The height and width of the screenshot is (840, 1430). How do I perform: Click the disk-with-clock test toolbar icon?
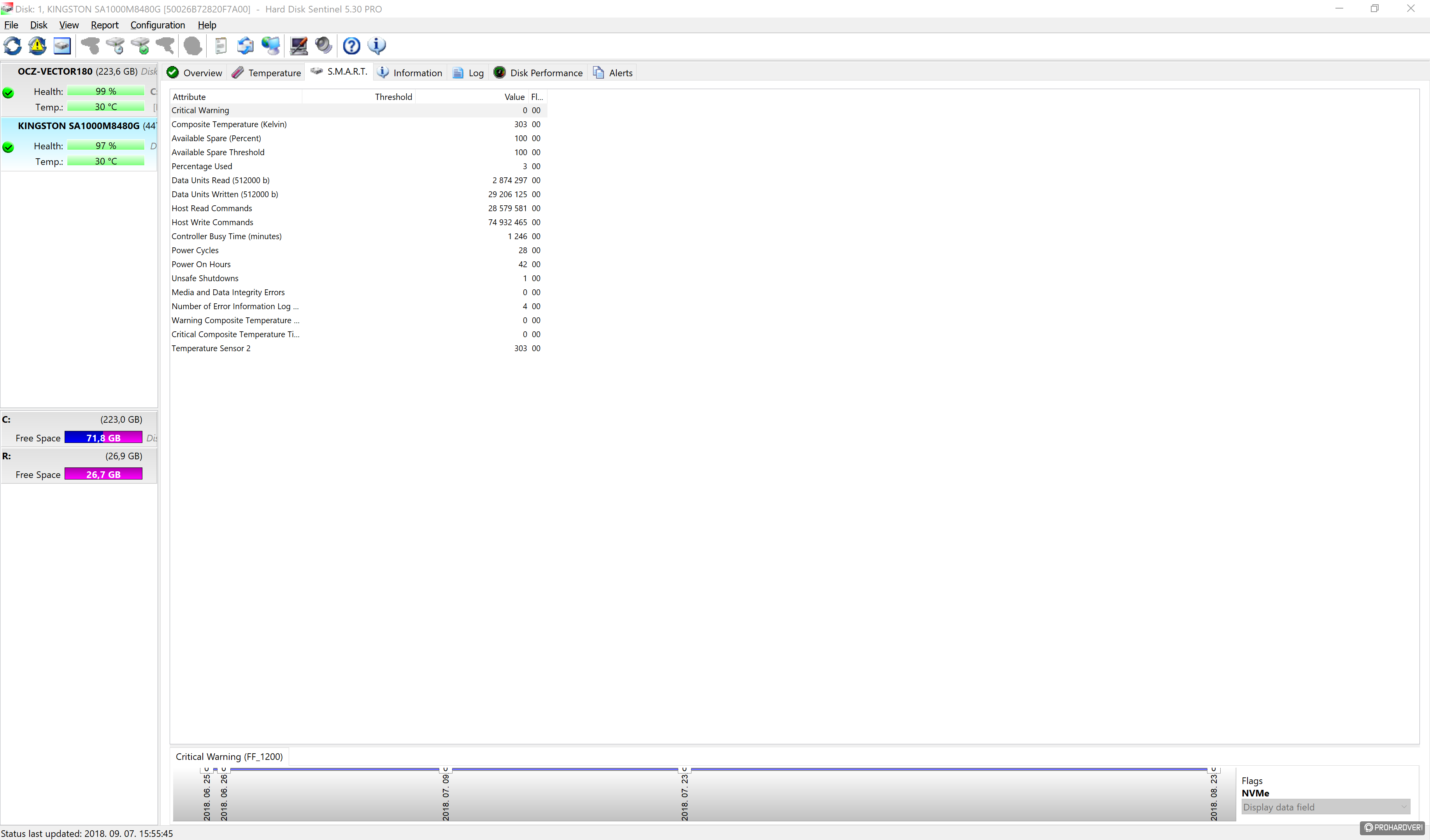tap(115, 46)
